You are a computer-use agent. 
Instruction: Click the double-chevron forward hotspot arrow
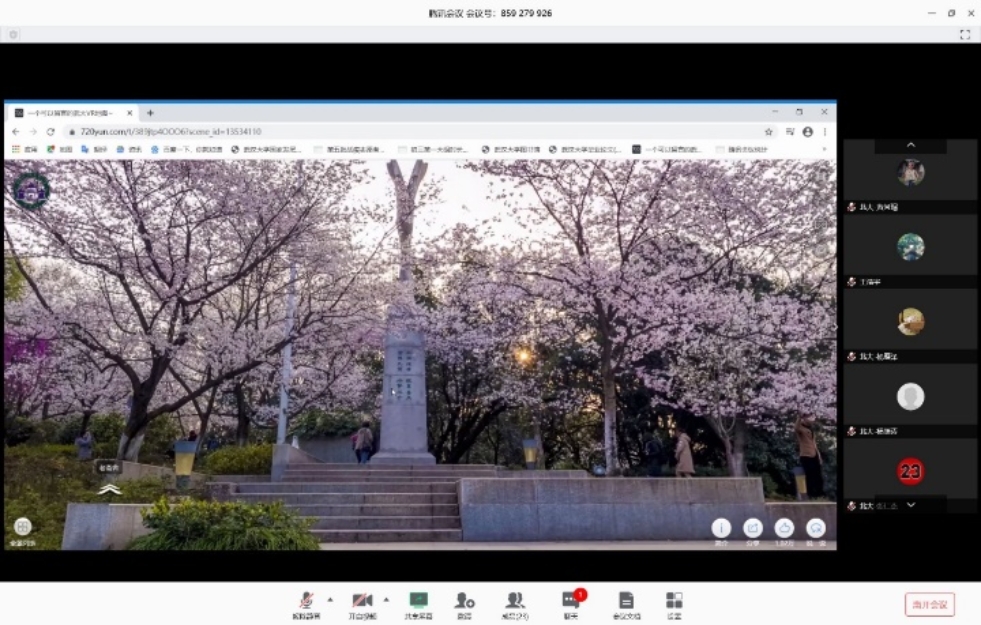pyautogui.click(x=110, y=489)
